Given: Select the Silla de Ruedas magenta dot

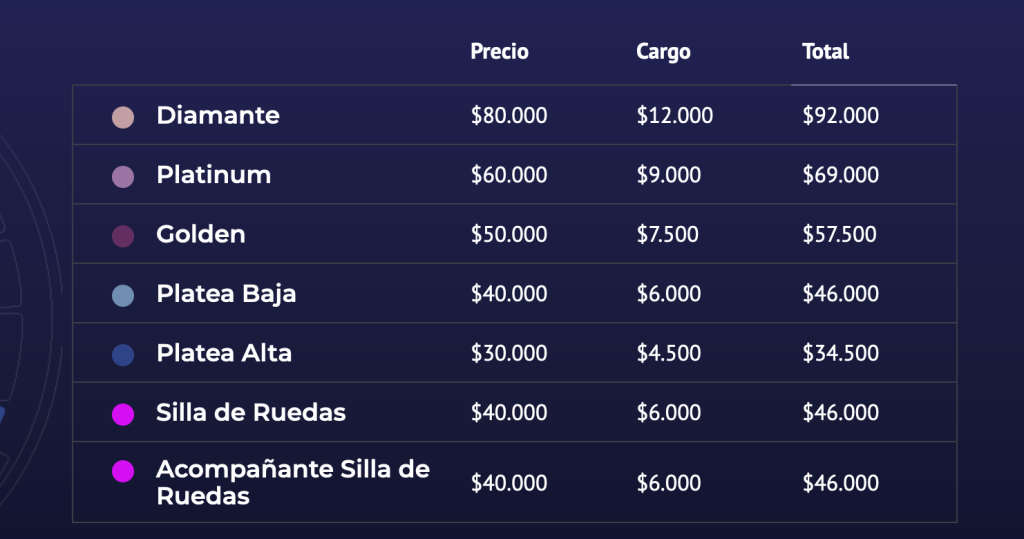Looking at the screenshot, I should coord(123,414).
